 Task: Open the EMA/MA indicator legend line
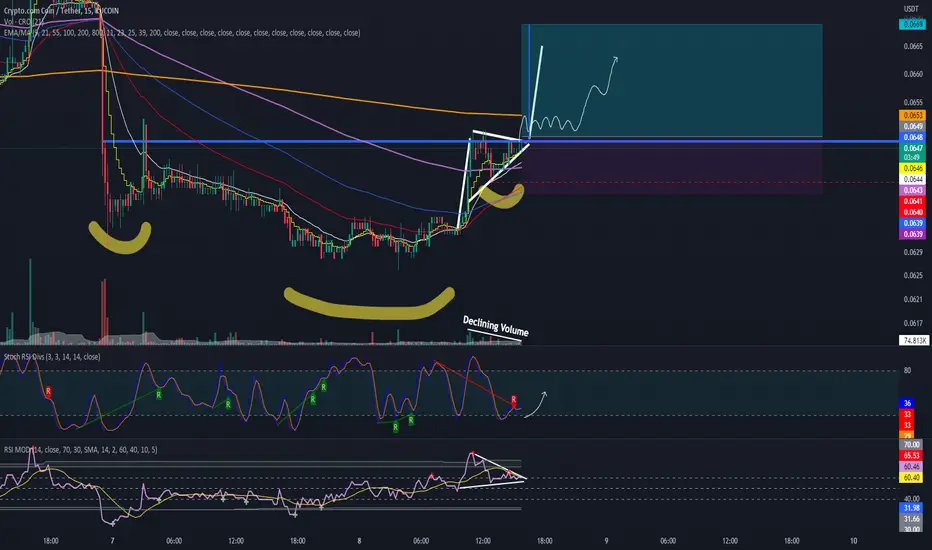pyautogui.click(x=181, y=33)
